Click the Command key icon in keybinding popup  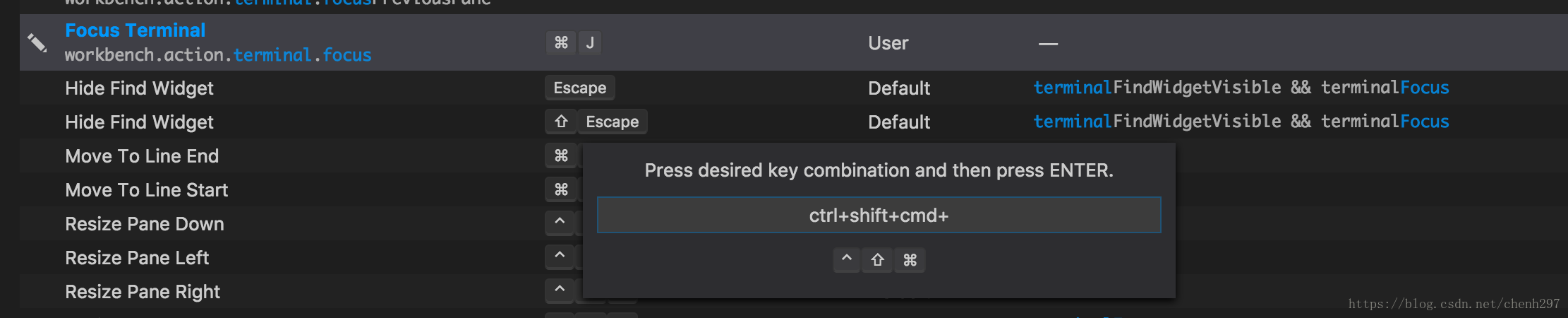(910, 260)
